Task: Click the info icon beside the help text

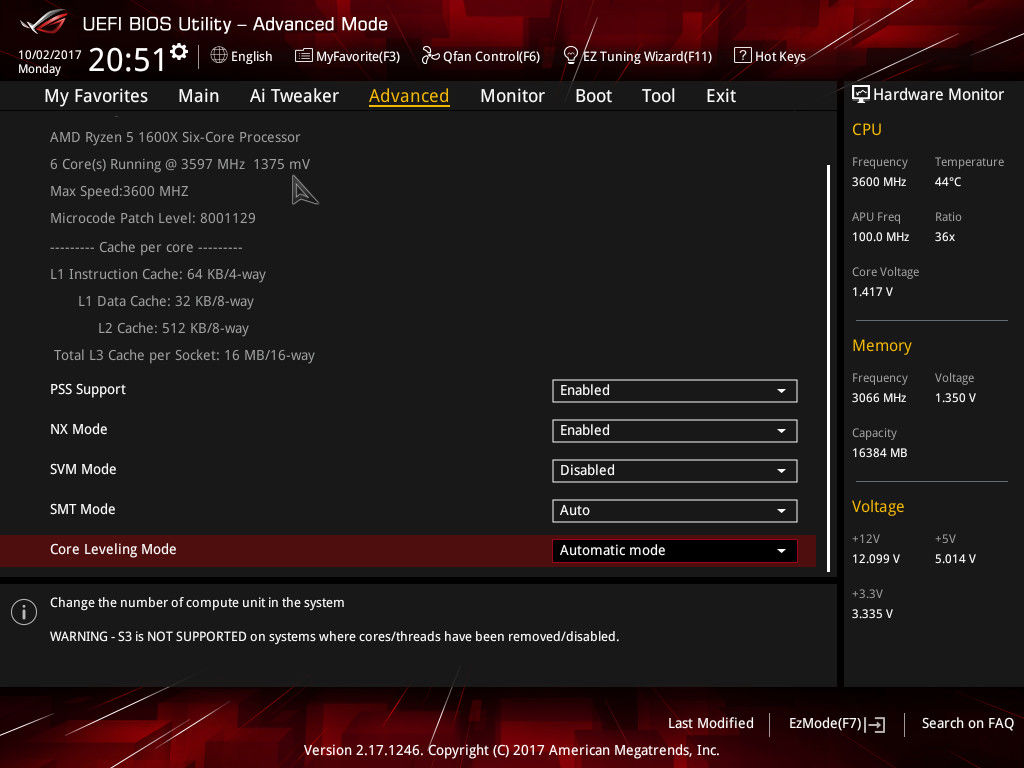Action: coord(24,612)
